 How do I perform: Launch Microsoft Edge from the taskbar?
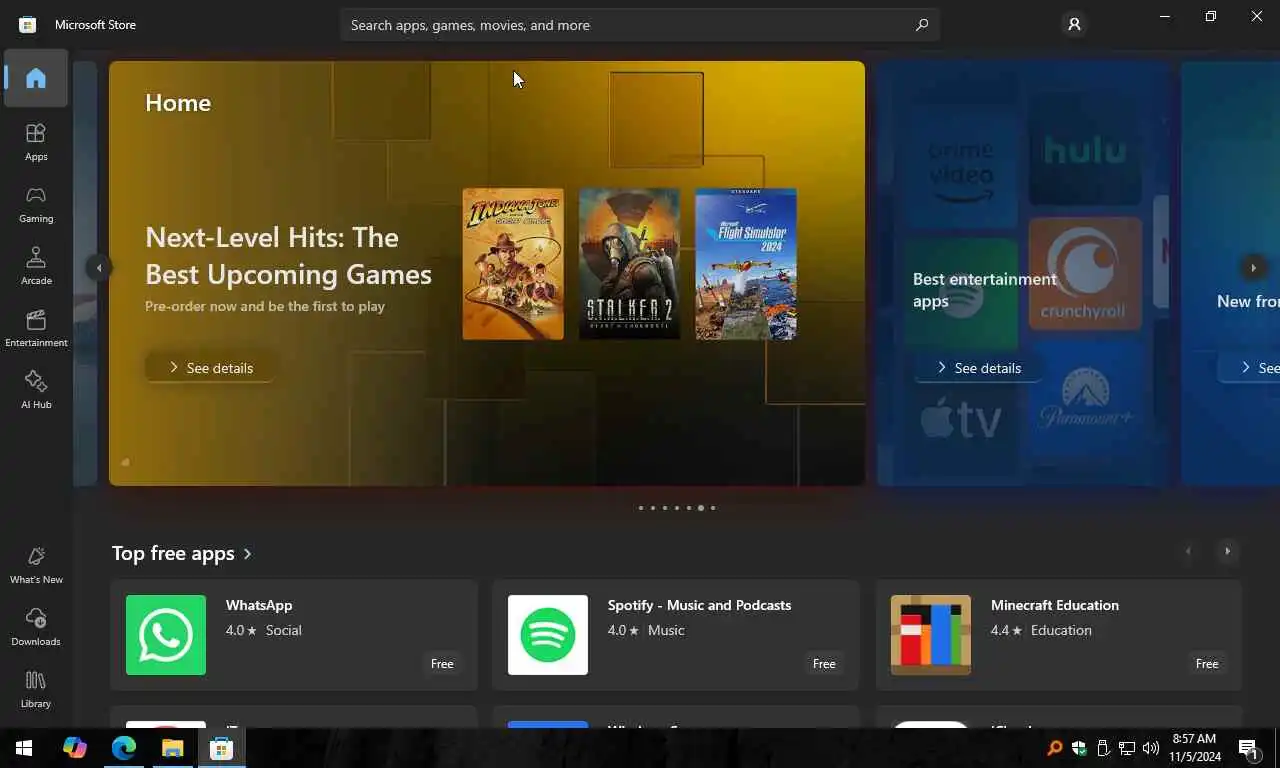coord(124,748)
